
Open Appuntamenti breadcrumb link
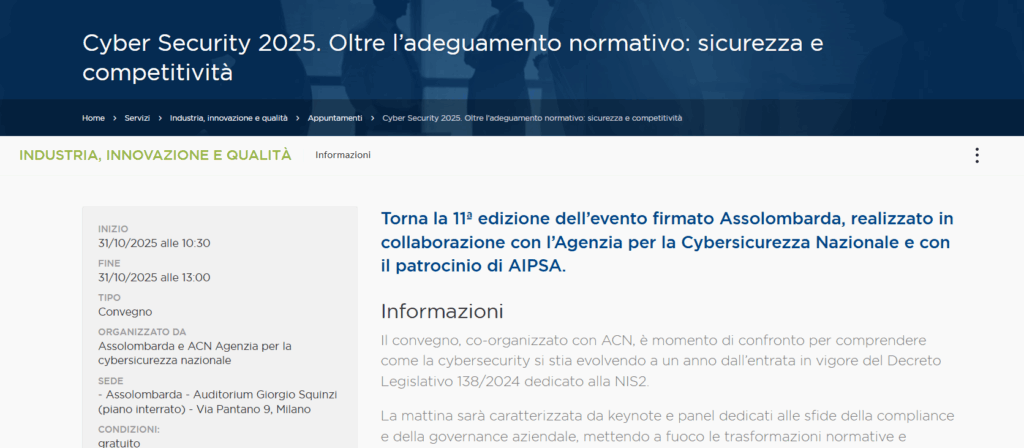tap(335, 118)
